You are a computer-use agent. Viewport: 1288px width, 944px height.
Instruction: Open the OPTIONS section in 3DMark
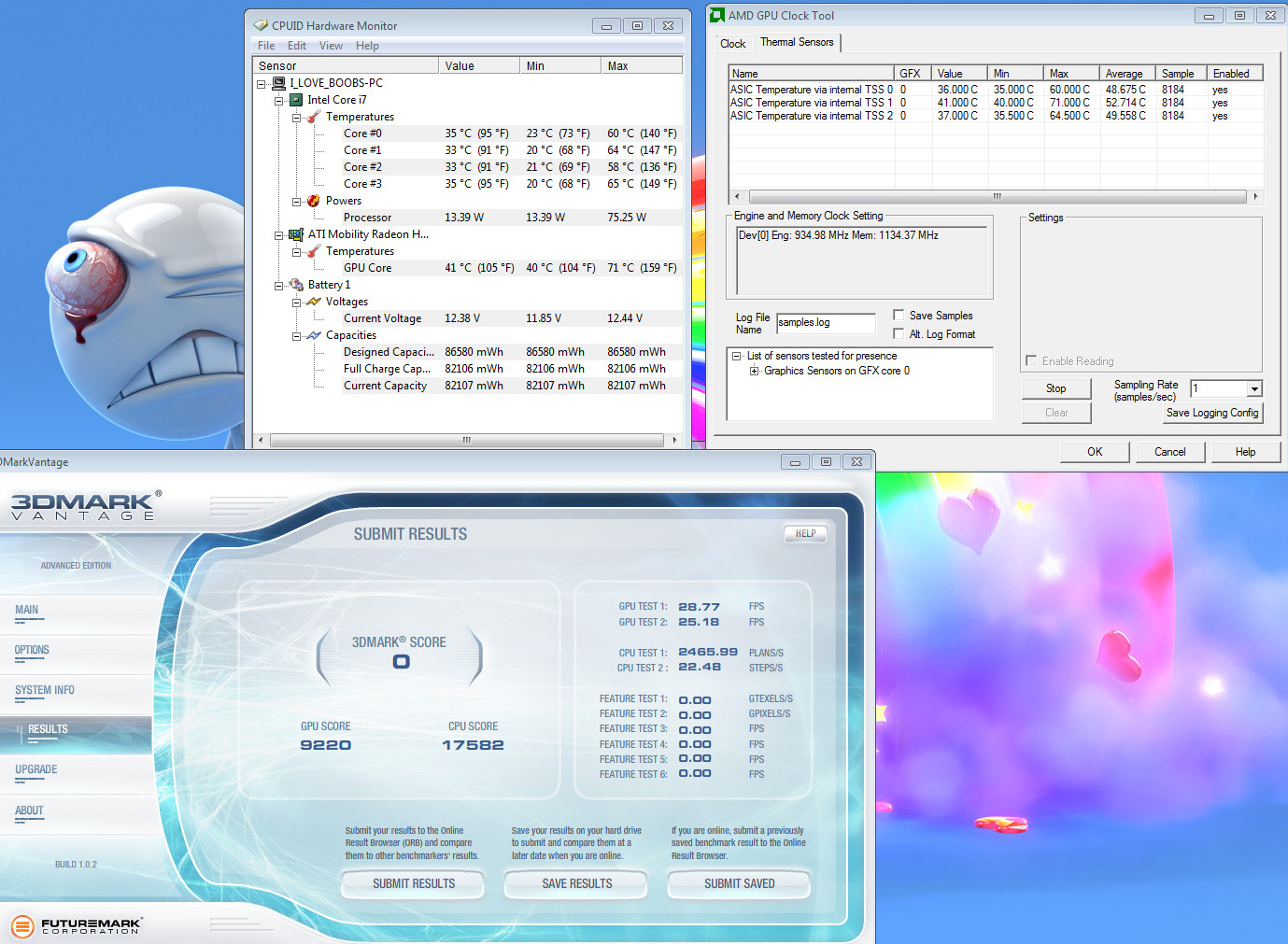click(32, 650)
